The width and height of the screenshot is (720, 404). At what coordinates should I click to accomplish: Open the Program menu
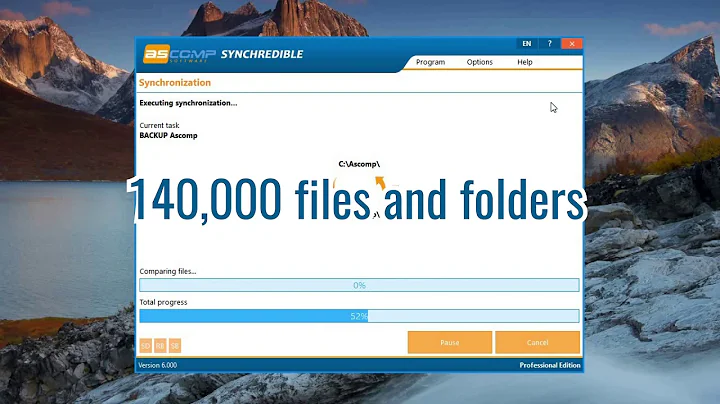[430, 62]
